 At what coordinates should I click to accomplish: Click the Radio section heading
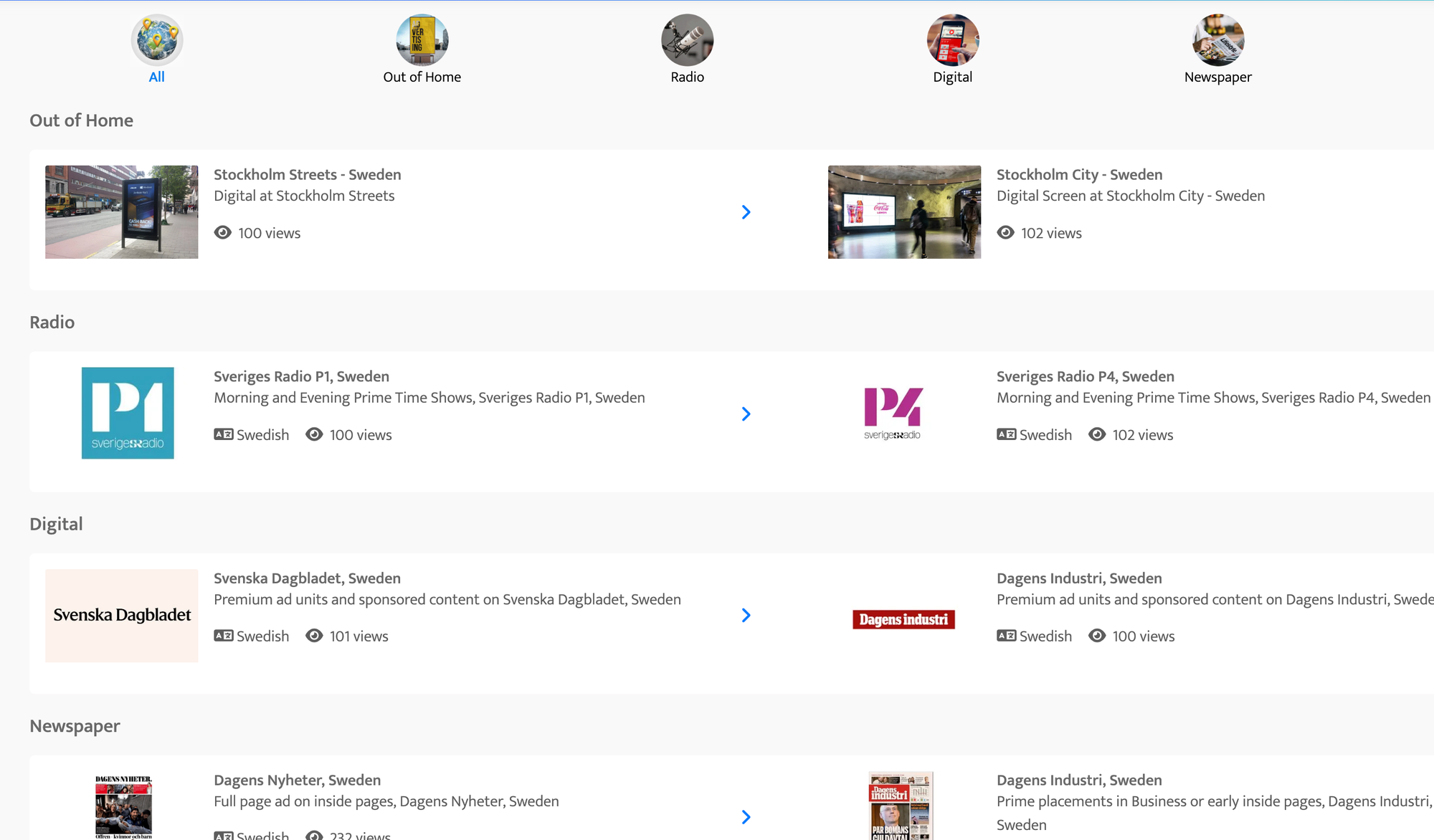point(52,322)
